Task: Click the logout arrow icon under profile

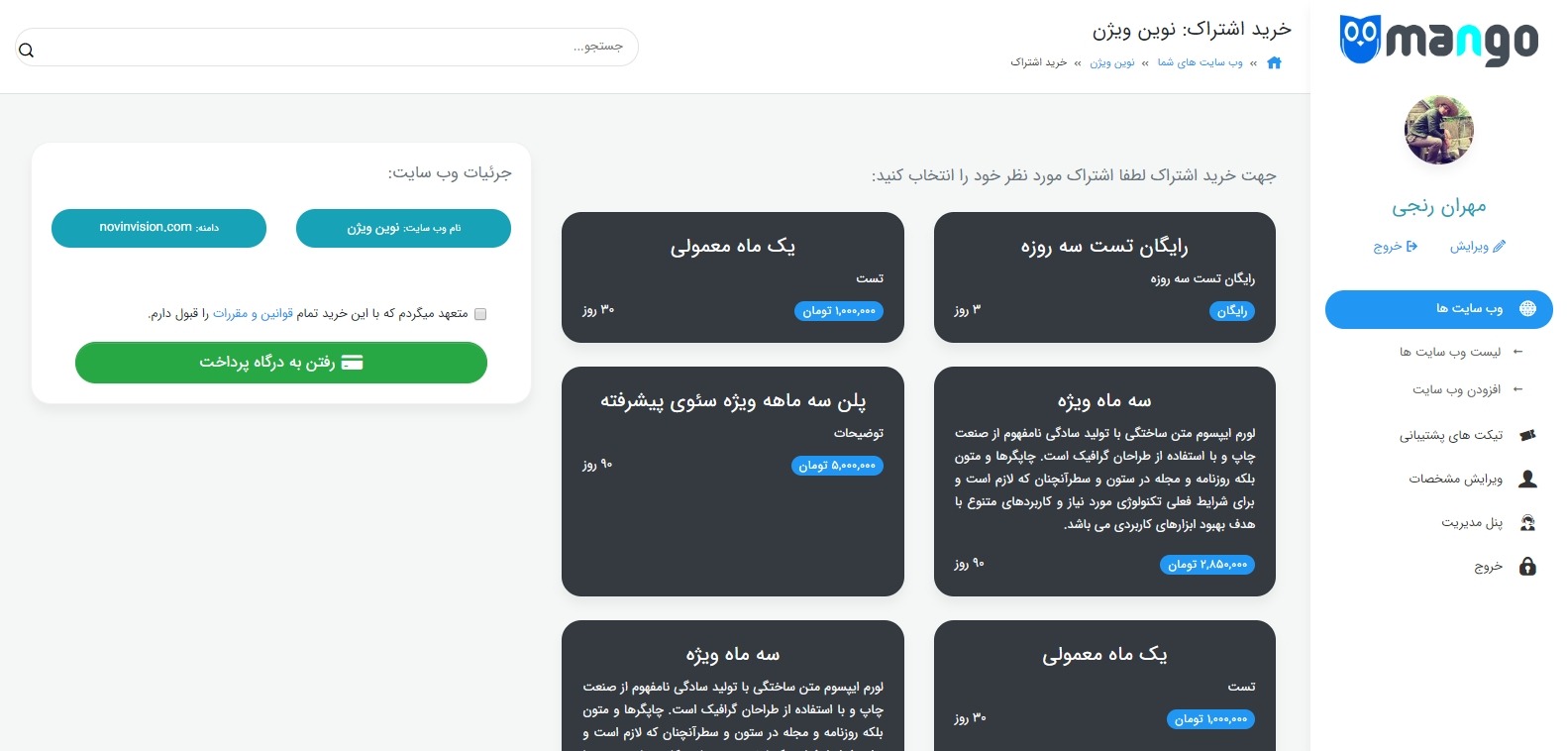Action: [1411, 247]
